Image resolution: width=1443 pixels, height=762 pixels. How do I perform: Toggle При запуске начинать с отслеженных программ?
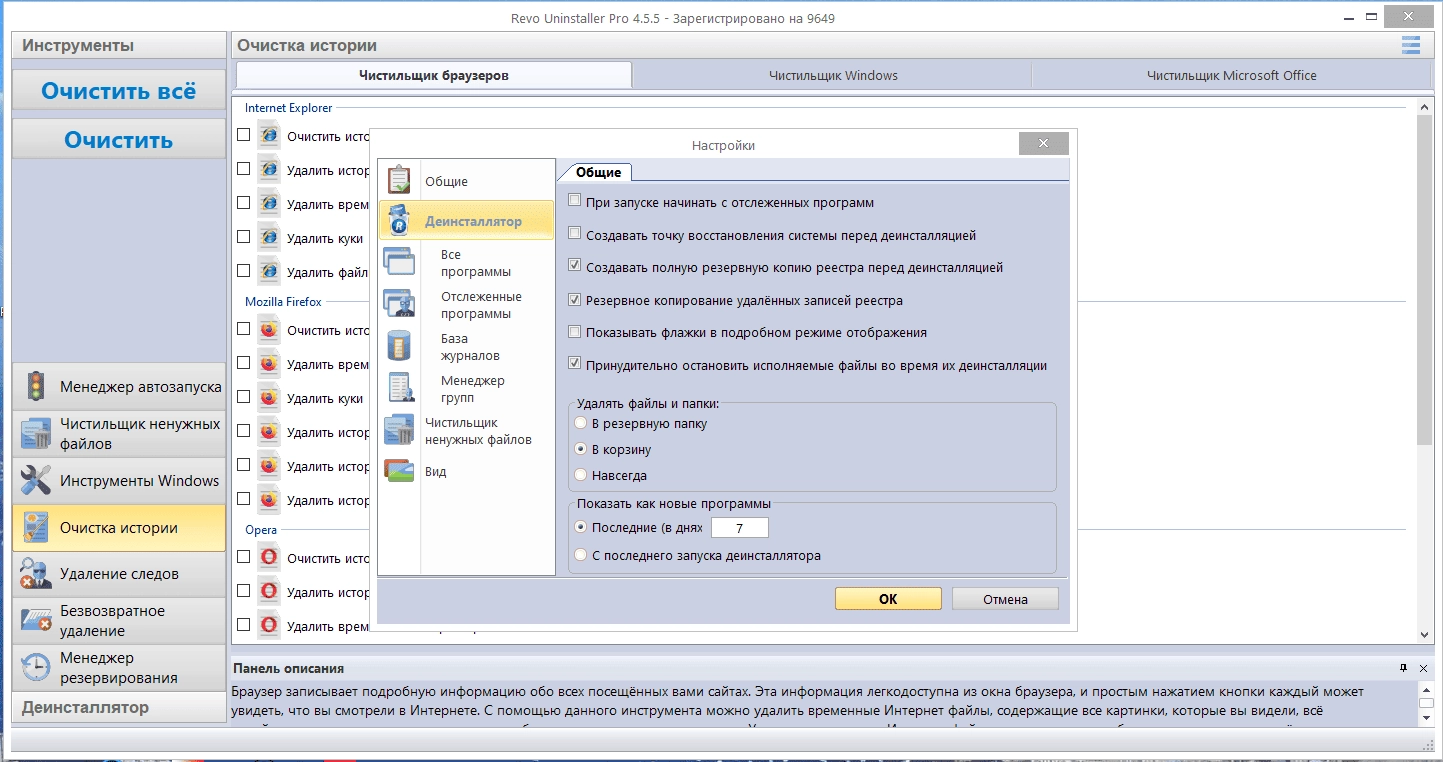[x=574, y=201]
